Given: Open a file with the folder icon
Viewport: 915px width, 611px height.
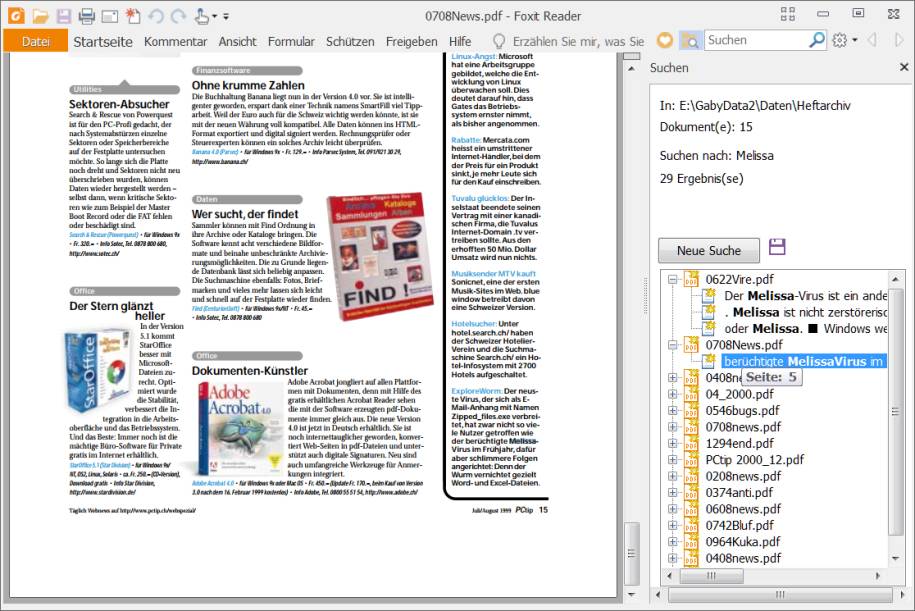Looking at the screenshot, I should pos(40,16).
